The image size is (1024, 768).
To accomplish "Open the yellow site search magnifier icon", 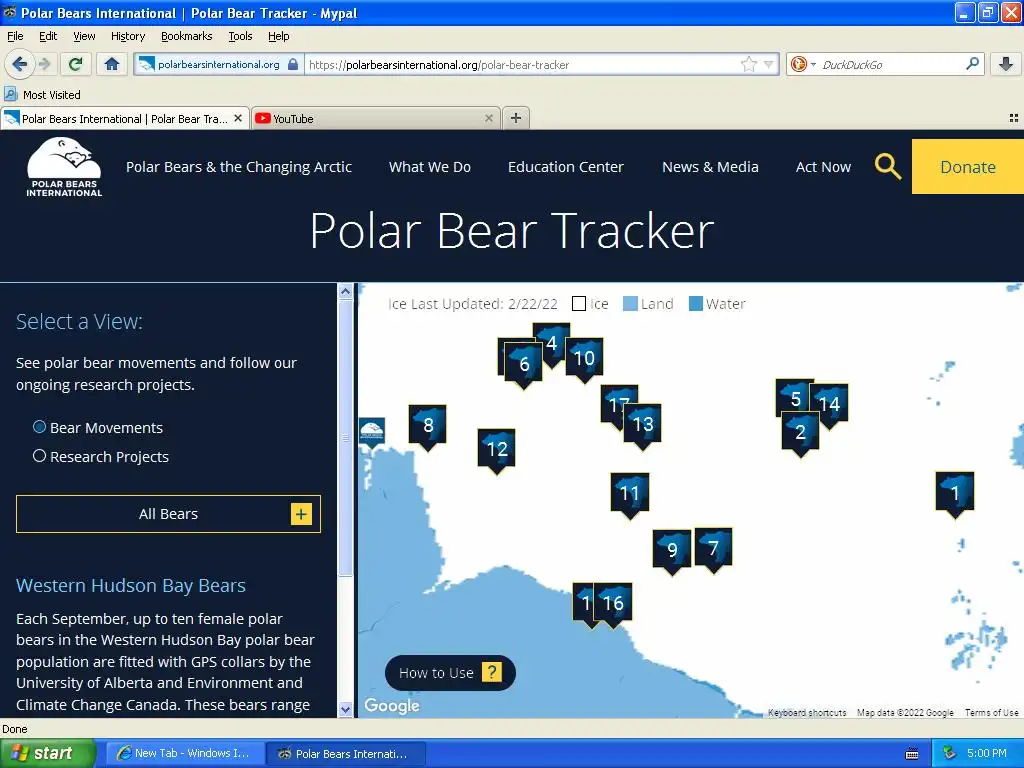I will [888, 167].
